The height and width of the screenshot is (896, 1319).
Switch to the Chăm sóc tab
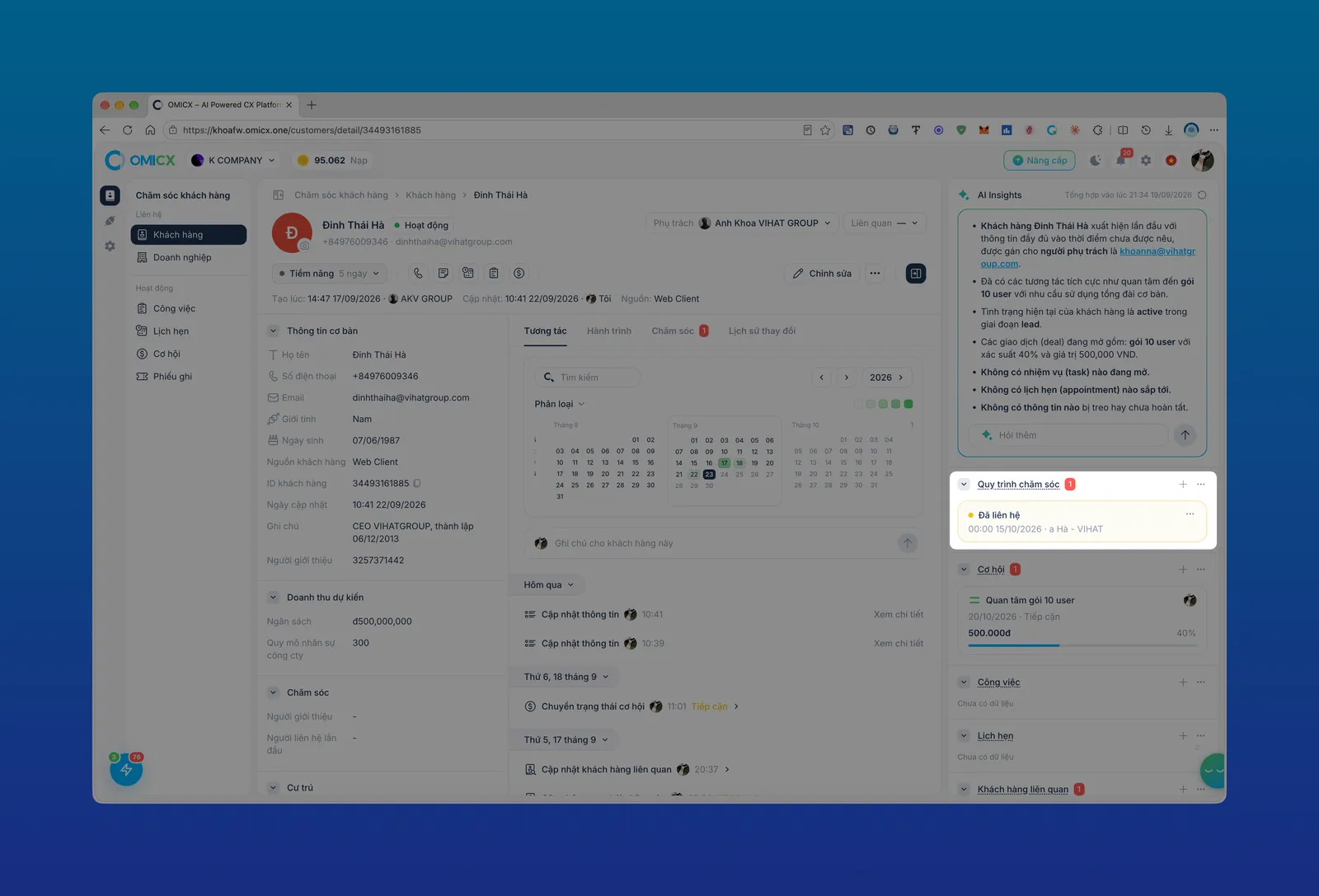point(679,331)
